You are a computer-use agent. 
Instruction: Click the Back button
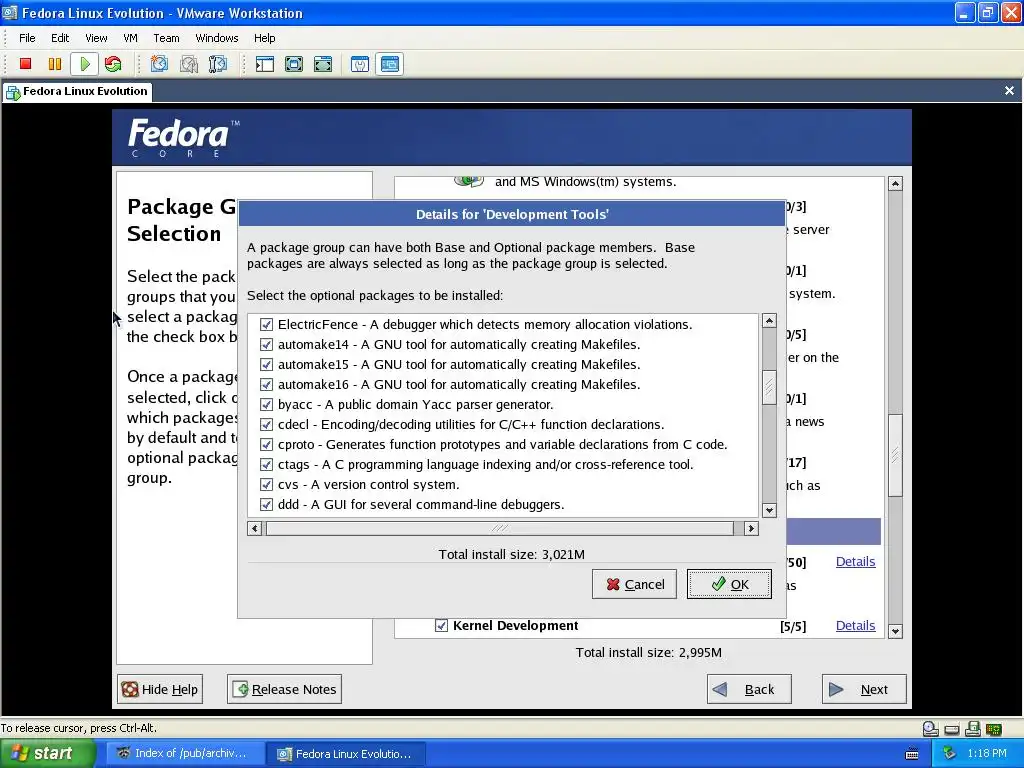tap(749, 689)
